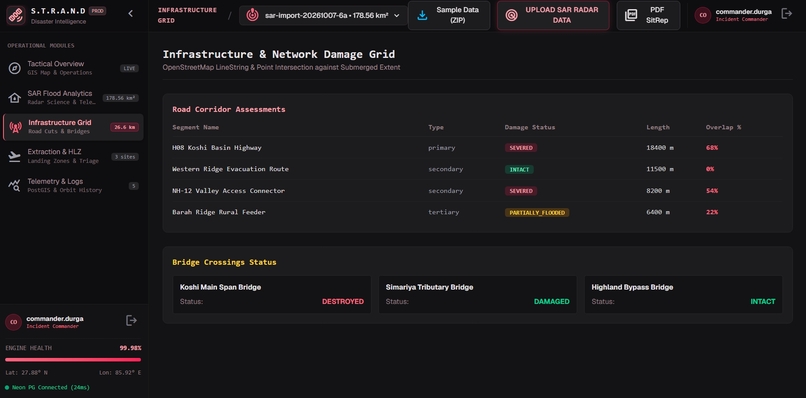This screenshot has height=398, width=806.
Task: Click Western Ridge Evacuation Route row name
Action: click(230, 169)
